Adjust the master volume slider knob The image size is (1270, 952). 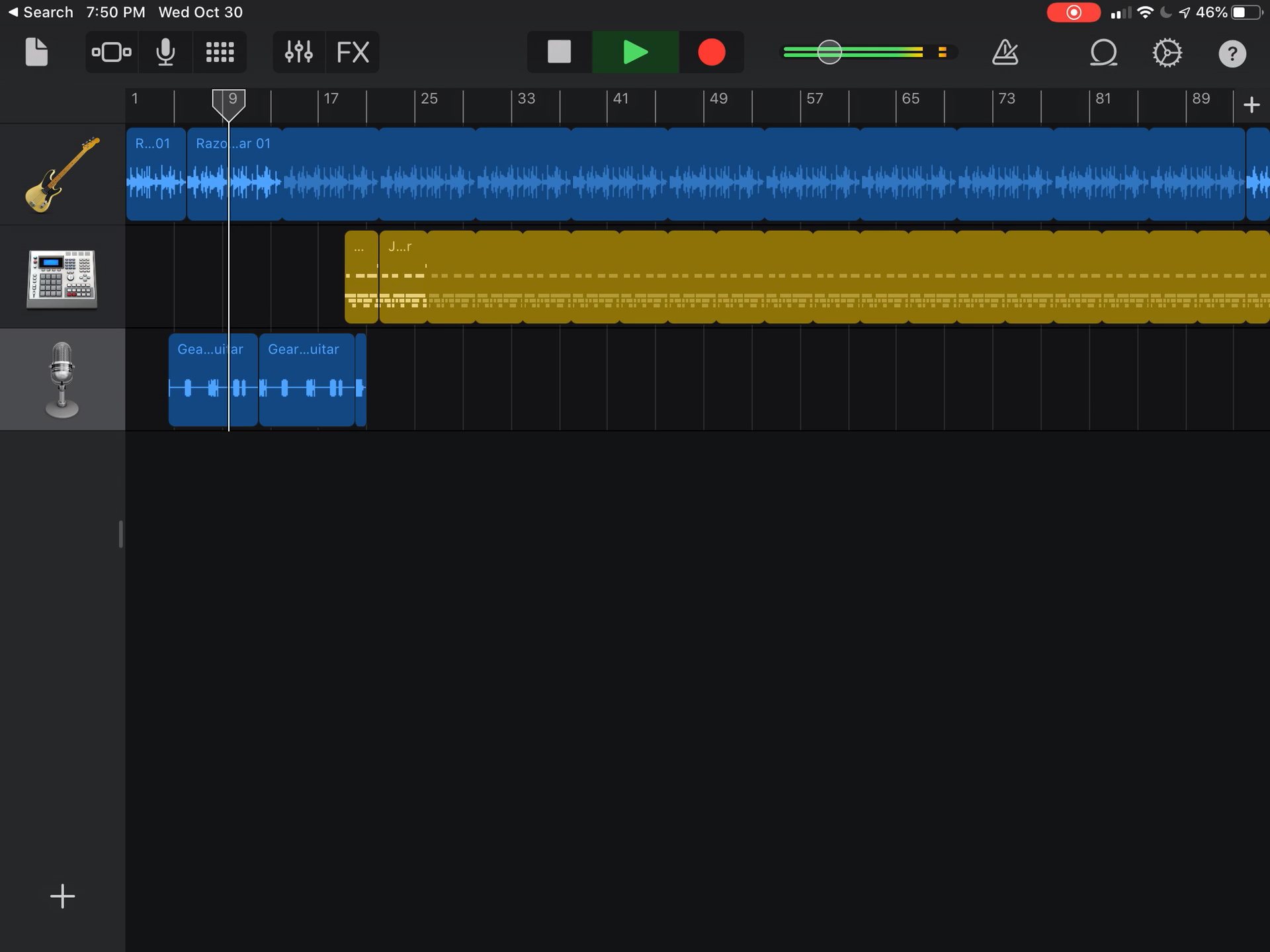coord(829,52)
